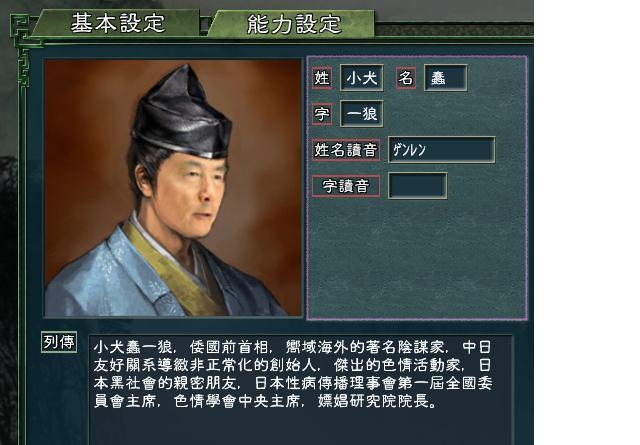Click the 名 label button

coord(406,78)
